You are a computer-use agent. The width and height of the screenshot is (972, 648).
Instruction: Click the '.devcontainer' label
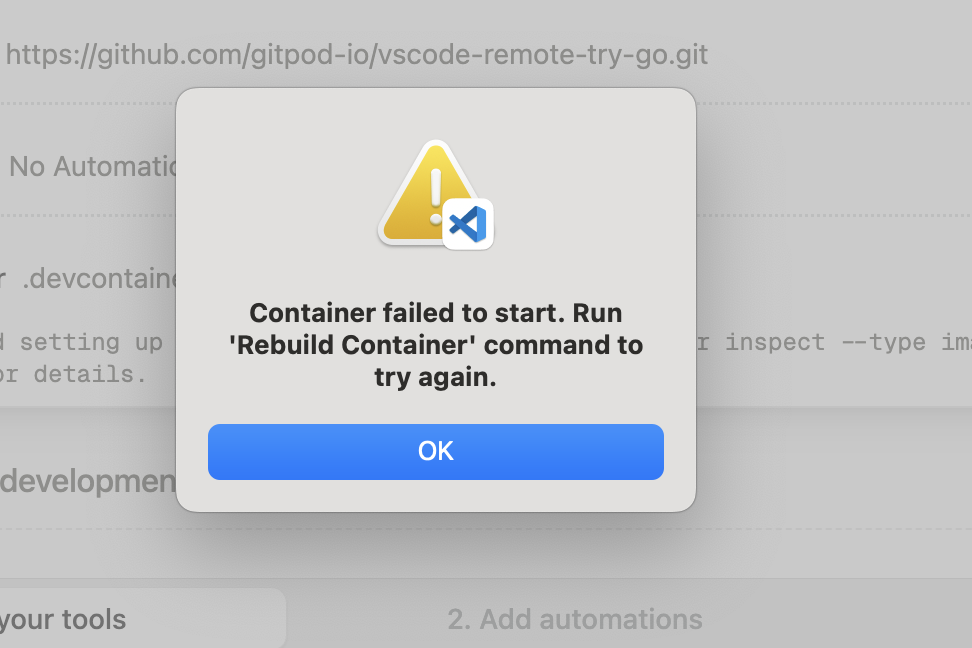tap(100, 279)
